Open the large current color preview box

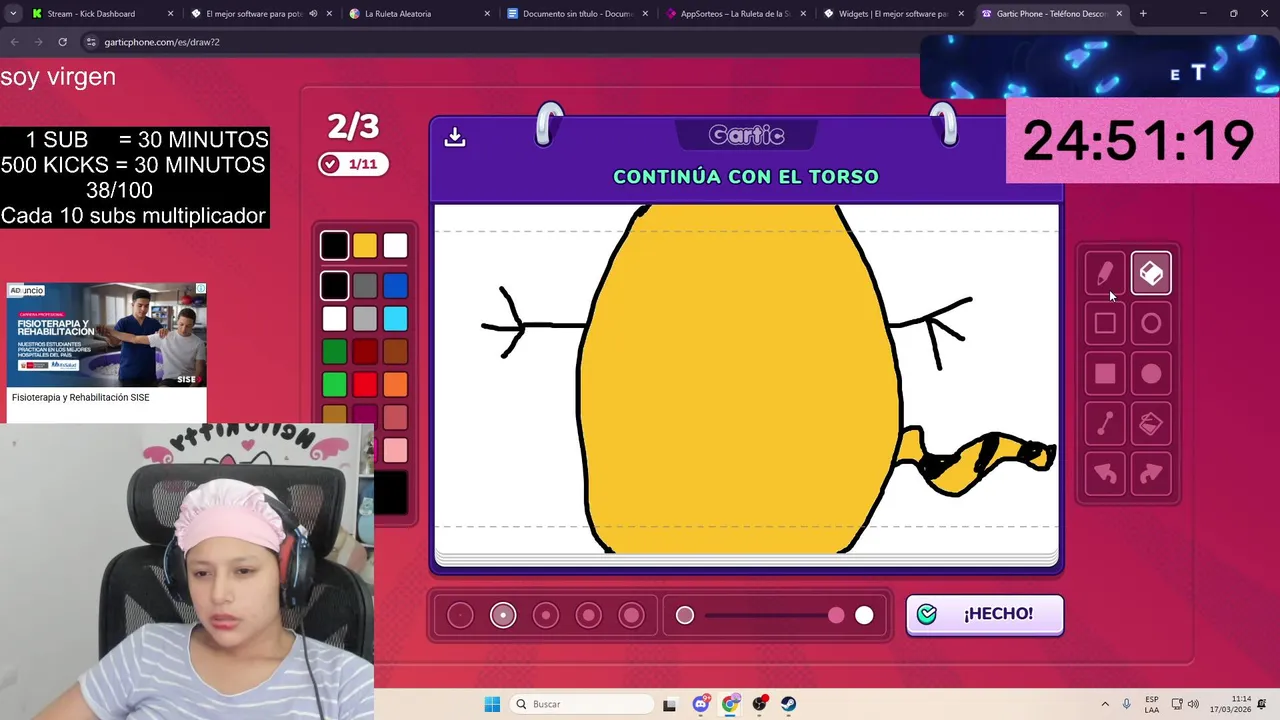(x=390, y=492)
